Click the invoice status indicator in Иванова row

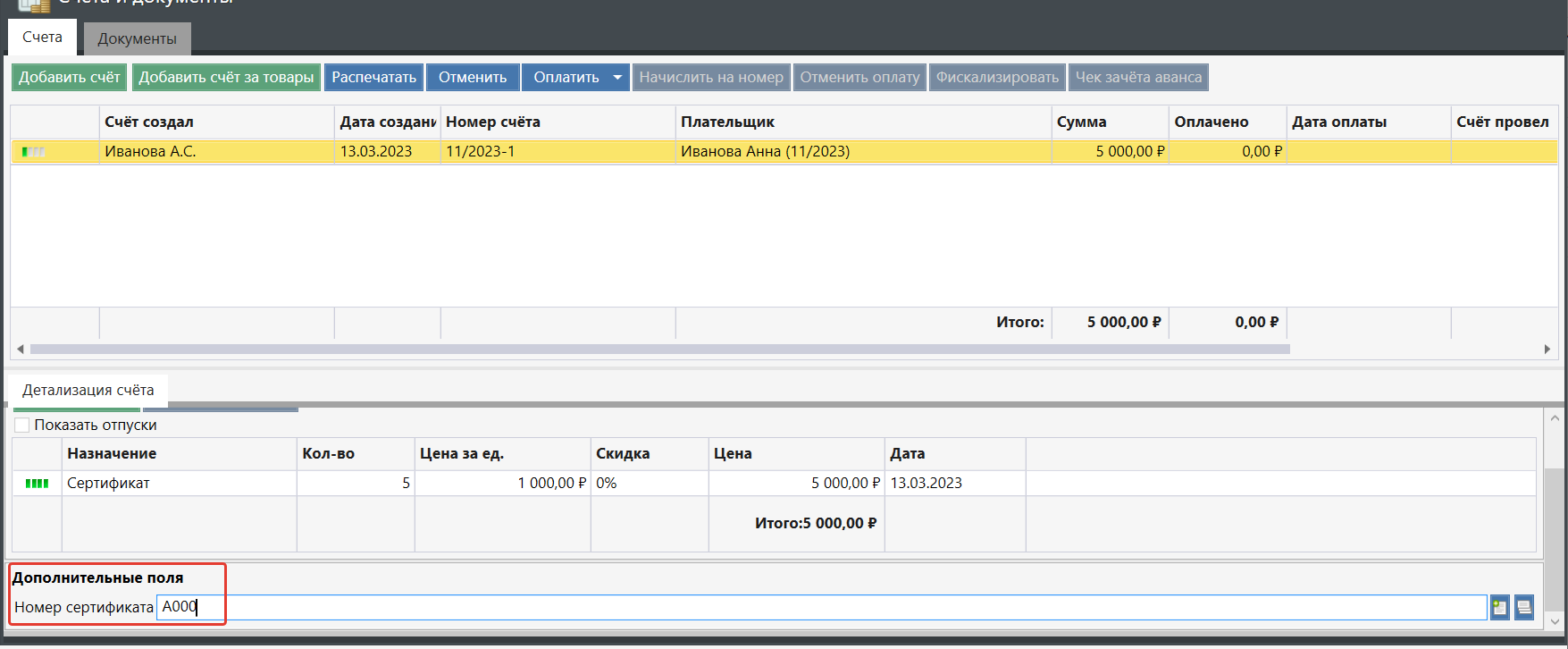coord(34,152)
